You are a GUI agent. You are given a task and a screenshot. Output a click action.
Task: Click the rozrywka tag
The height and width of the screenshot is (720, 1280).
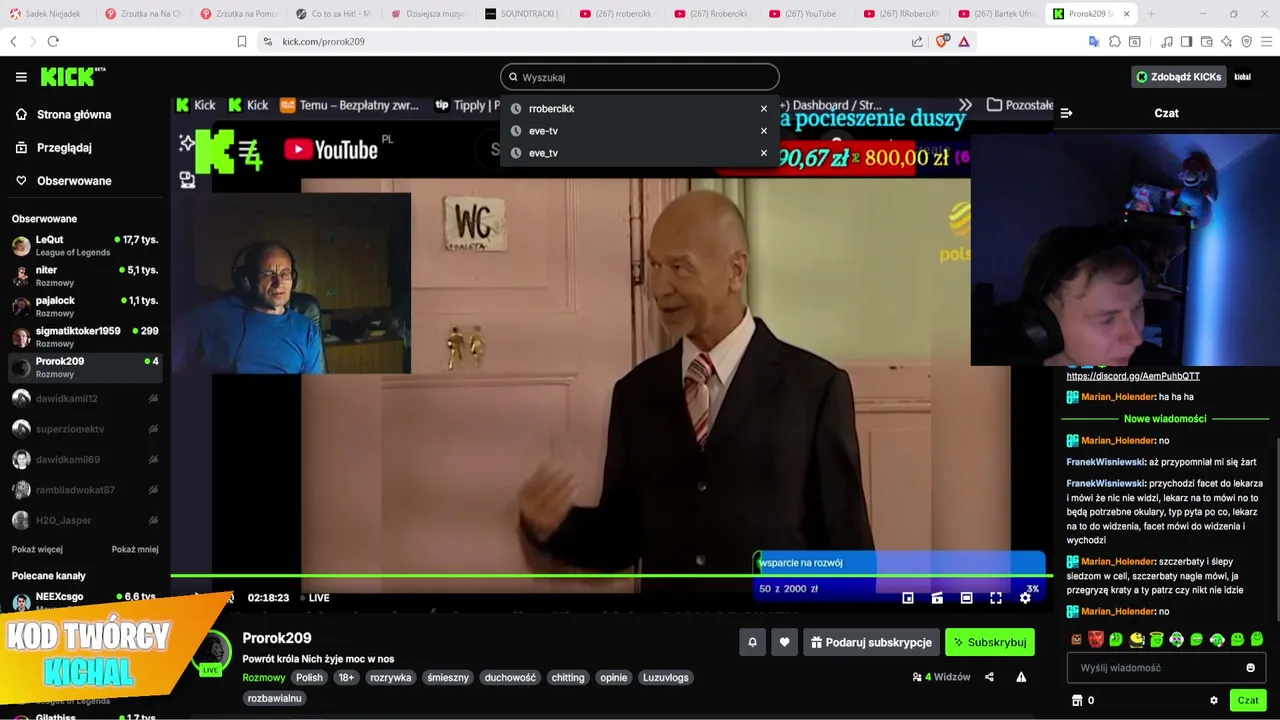(390, 678)
